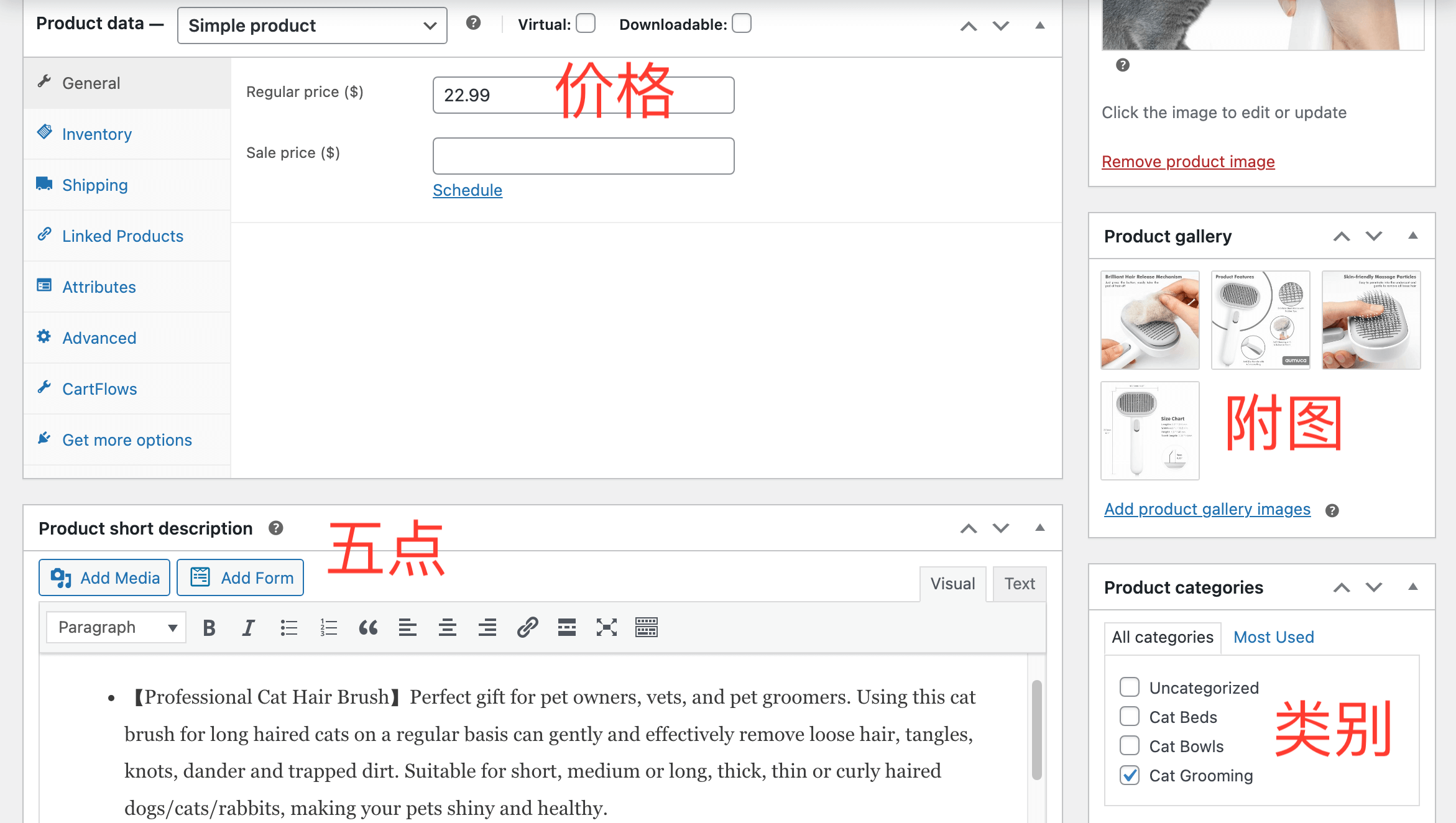Select the Product Features gallery thumbnail

1261,320
